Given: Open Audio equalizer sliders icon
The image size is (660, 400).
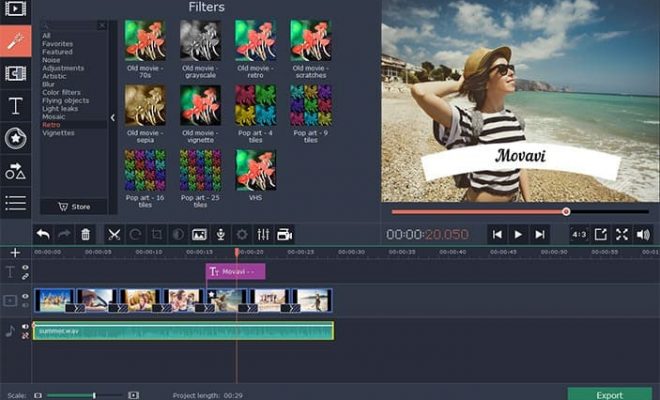Looking at the screenshot, I should coord(263,234).
